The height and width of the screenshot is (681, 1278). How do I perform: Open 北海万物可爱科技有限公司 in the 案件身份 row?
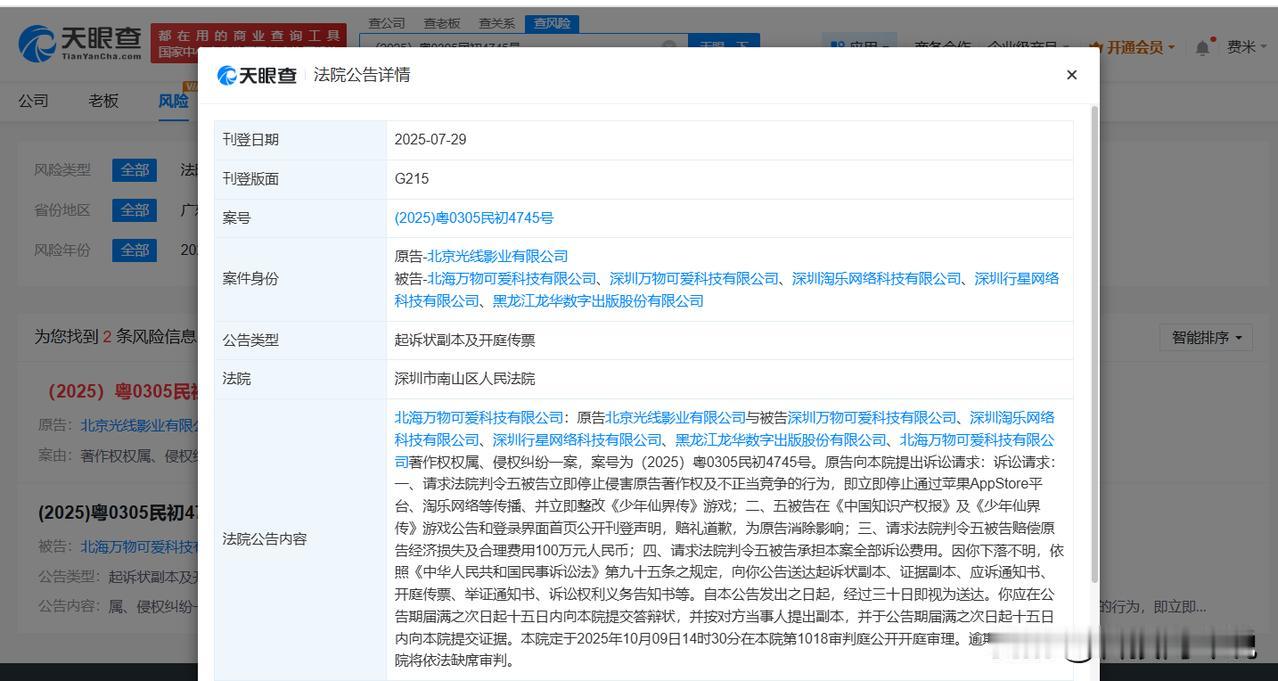[x=512, y=278]
